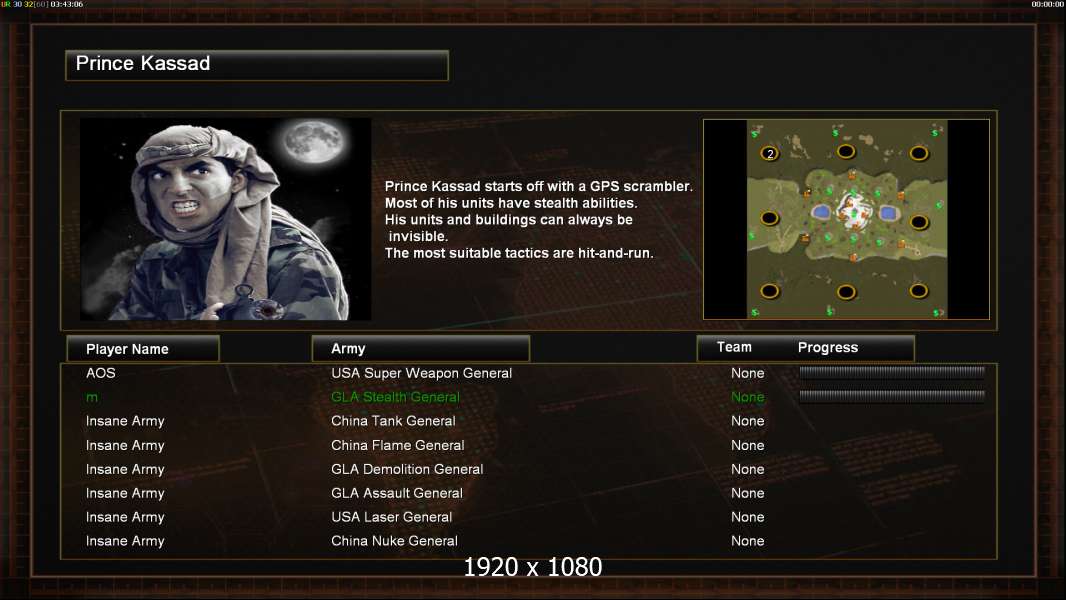Select the GLA Stealth General row

pyautogui.click(x=528, y=397)
